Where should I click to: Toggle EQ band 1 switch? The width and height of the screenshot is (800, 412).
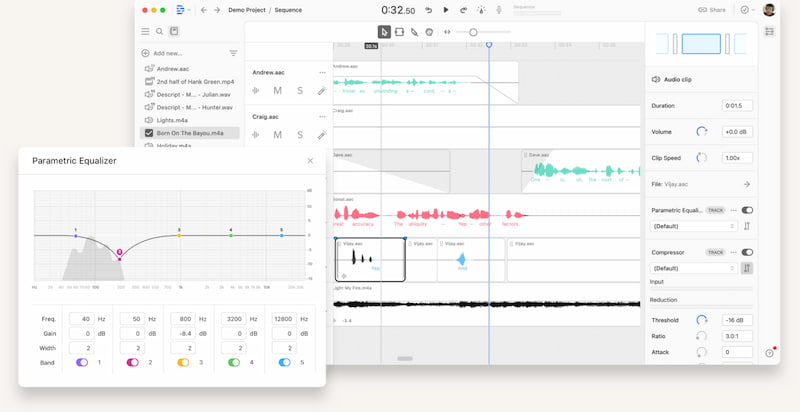coord(82,363)
